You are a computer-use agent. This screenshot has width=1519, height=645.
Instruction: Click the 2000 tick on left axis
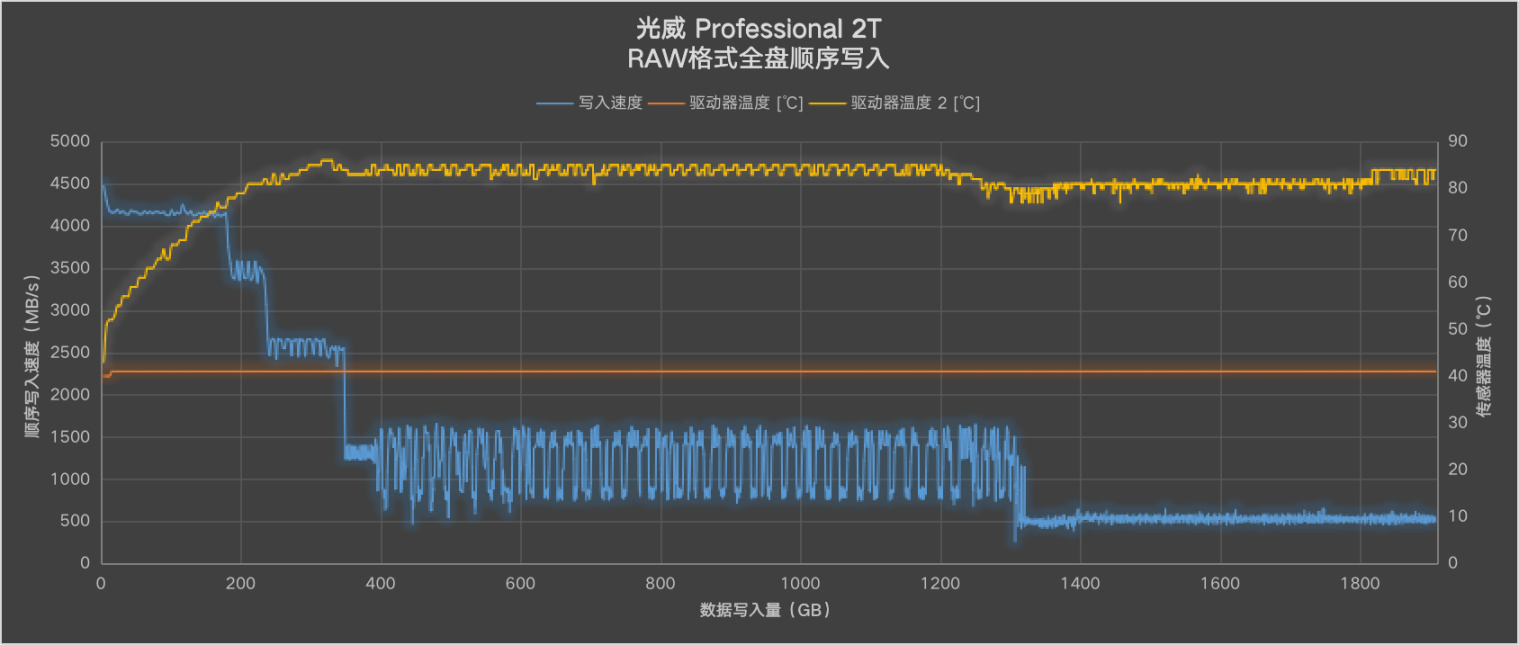point(69,395)
